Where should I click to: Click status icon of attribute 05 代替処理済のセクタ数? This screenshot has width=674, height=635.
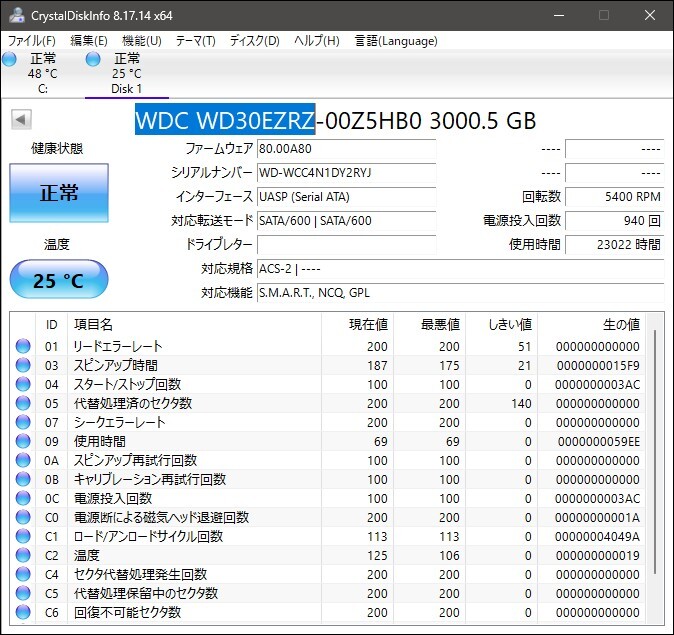(x=23, y=403)
